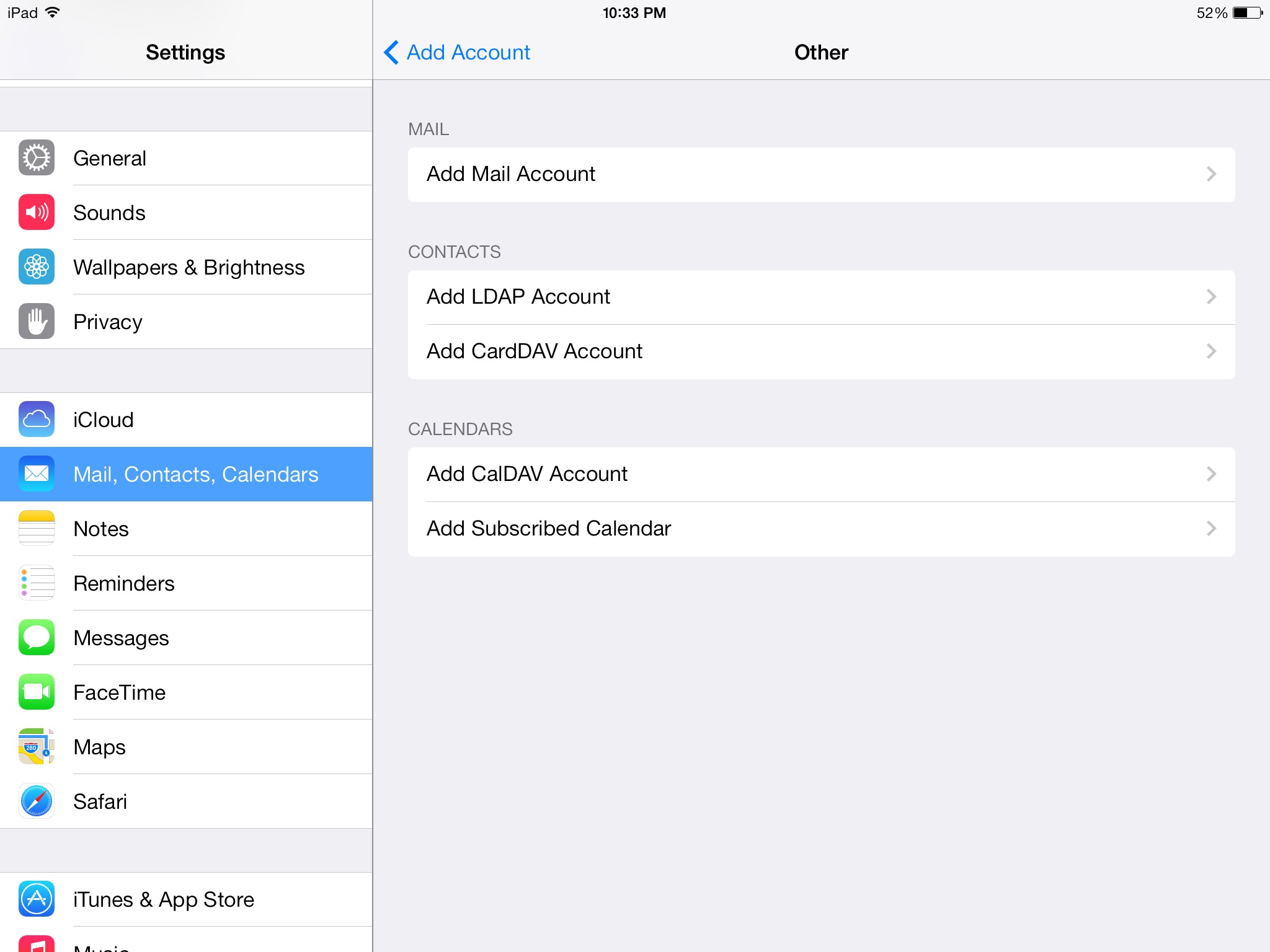Select Notes in the settings list
This screenshot has height=952, width=1270.
101,529
